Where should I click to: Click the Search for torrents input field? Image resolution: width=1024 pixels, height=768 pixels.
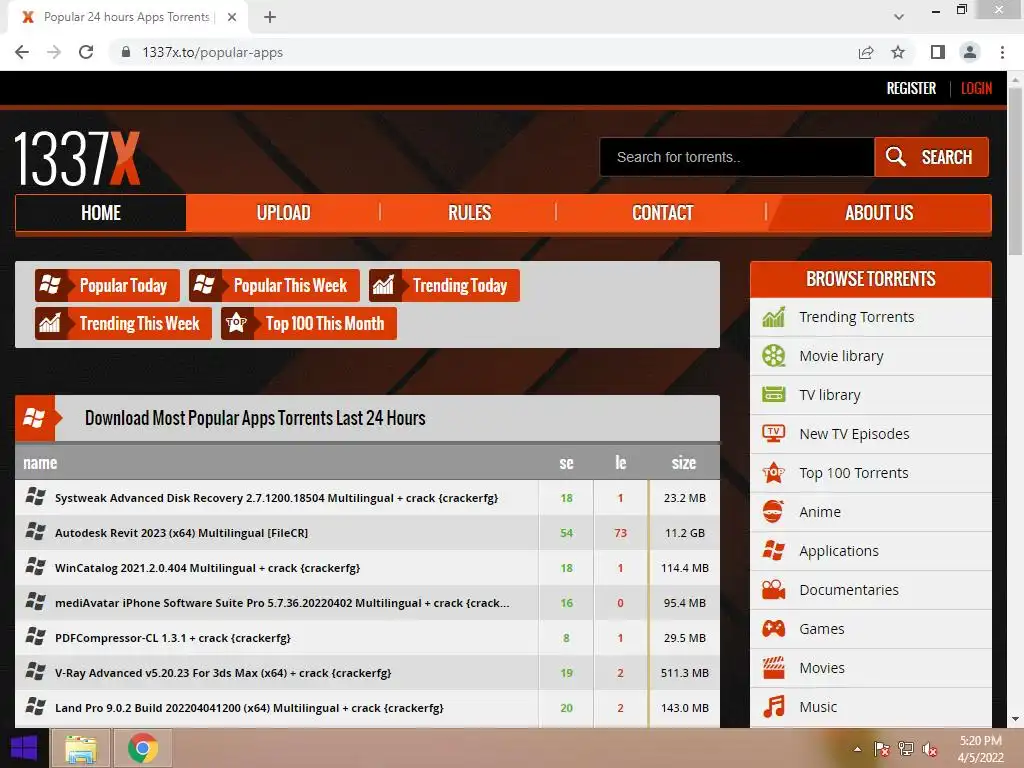coord(737,157)
